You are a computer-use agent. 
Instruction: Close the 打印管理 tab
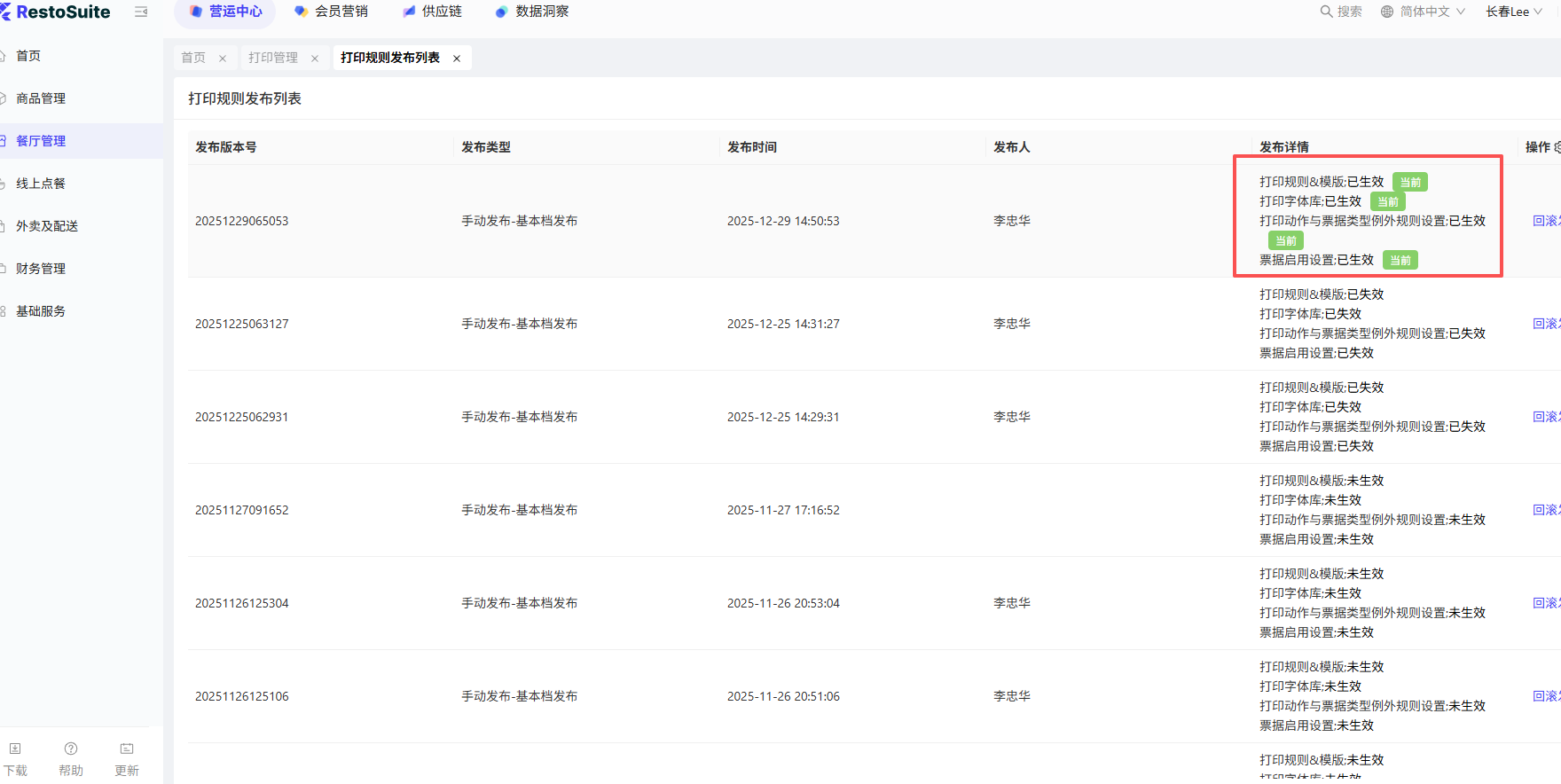pyautogui.click(x=315, y=59)
